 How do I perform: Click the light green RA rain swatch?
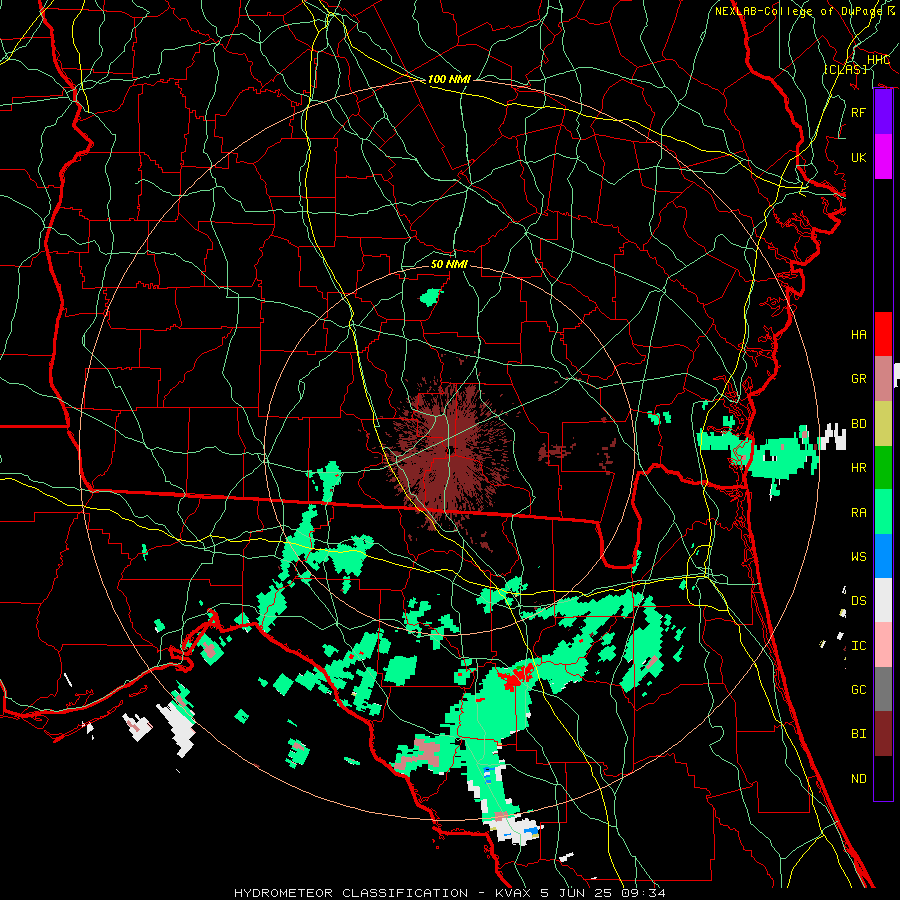tap(883, 512)
